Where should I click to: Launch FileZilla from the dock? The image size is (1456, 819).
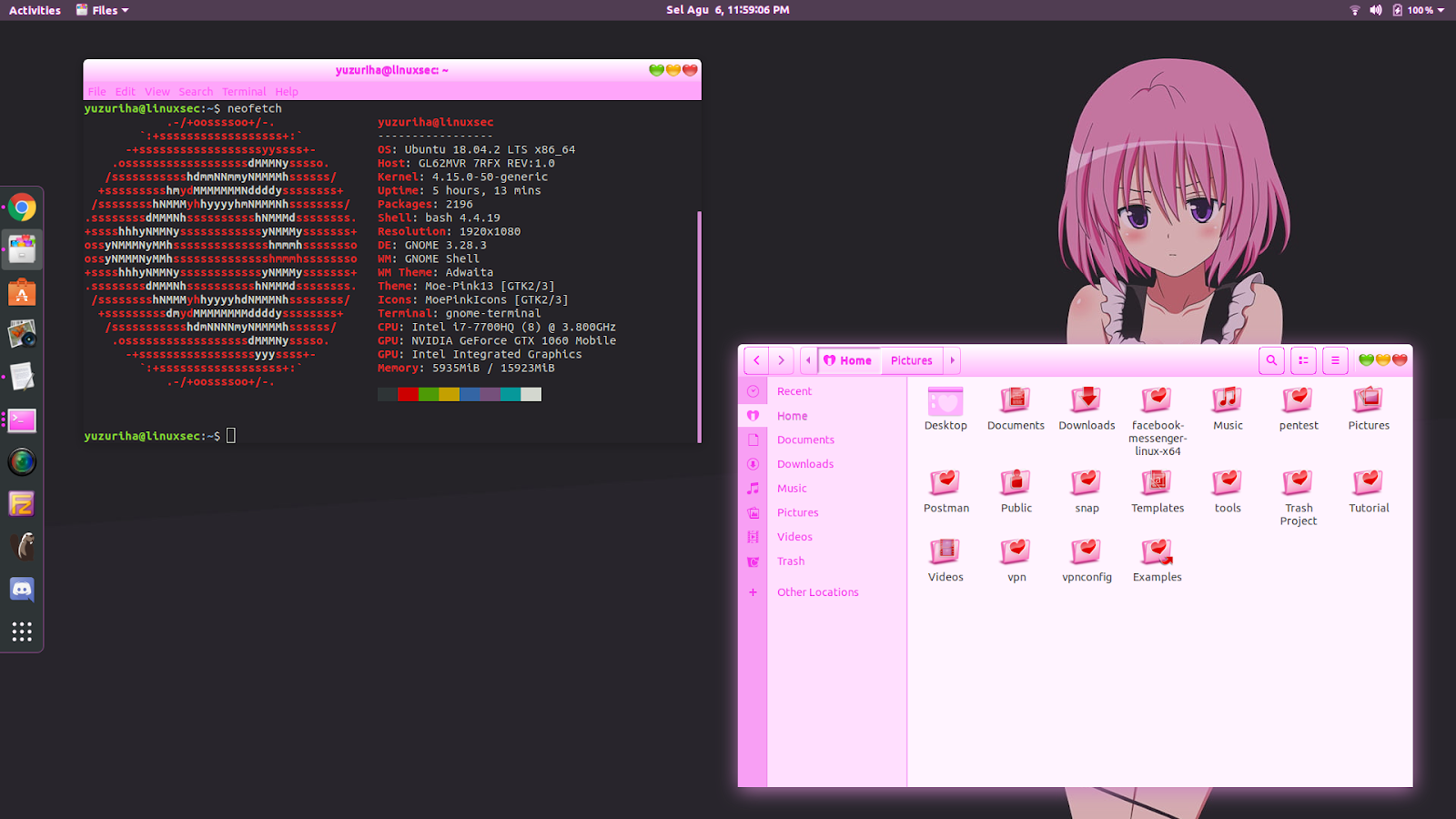coord(22,503)
